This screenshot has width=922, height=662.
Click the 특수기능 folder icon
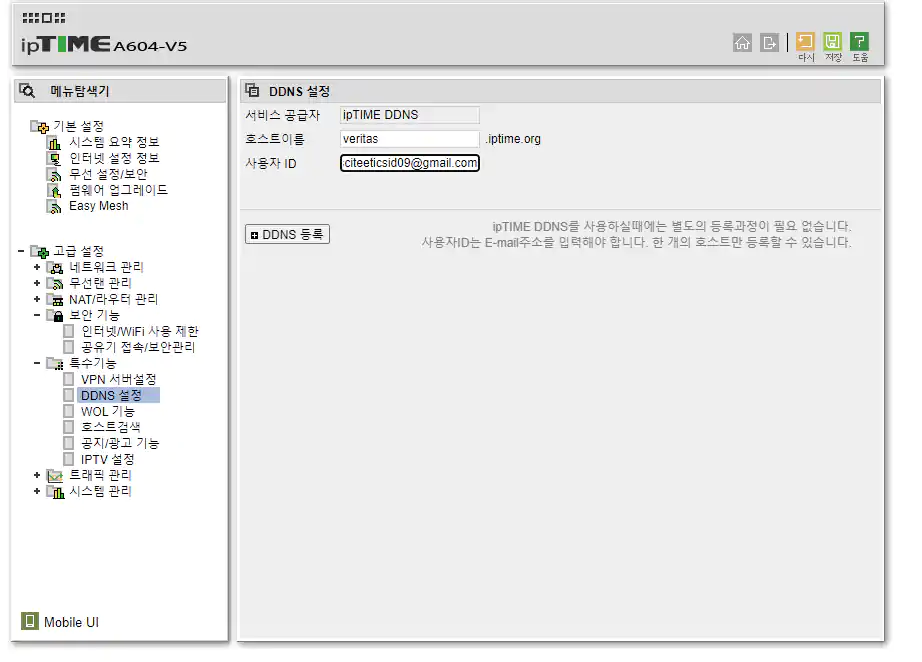pyautogui.click(x=55, y=364)
